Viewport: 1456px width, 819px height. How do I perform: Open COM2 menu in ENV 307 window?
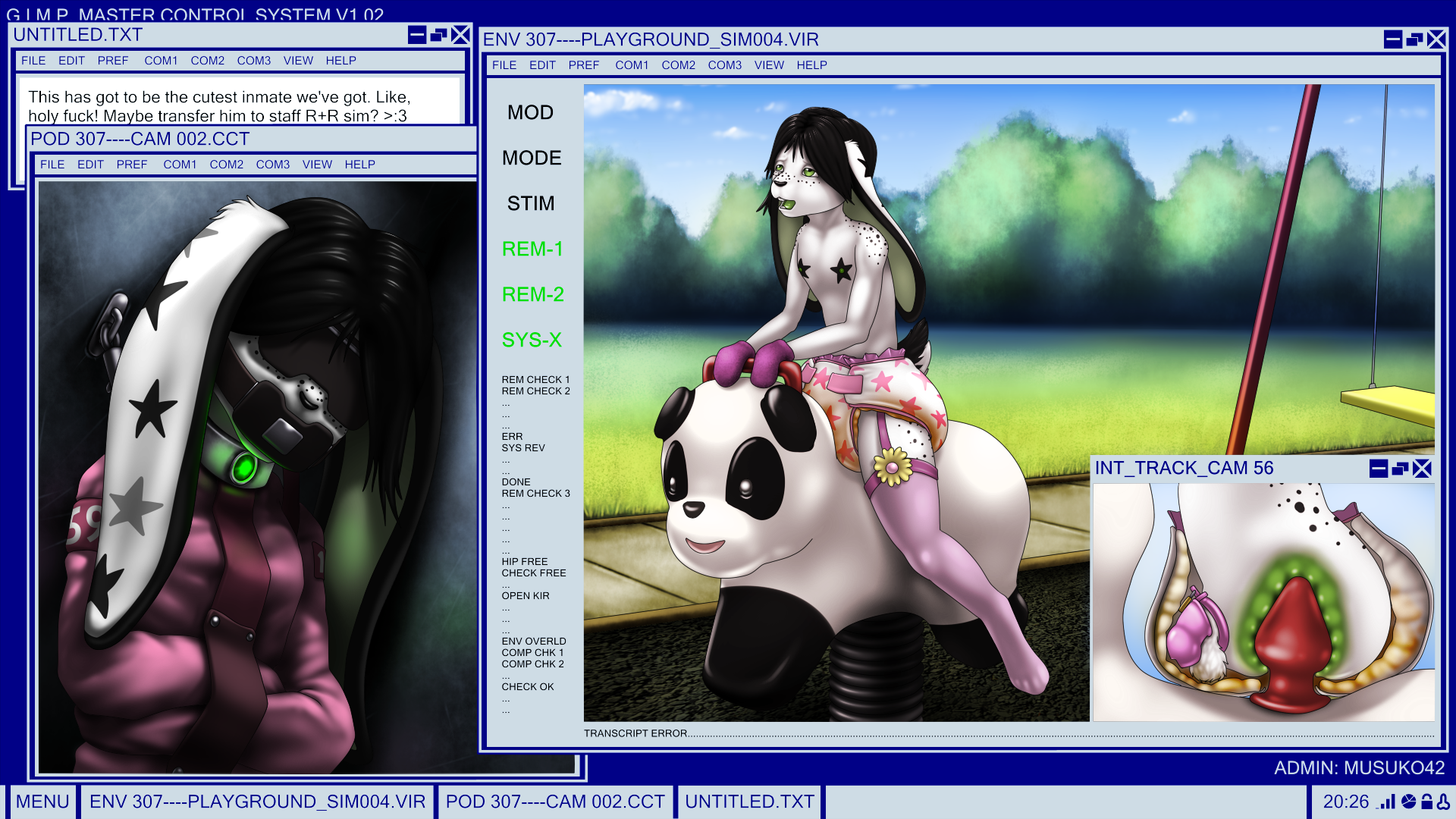pos(678,65)
